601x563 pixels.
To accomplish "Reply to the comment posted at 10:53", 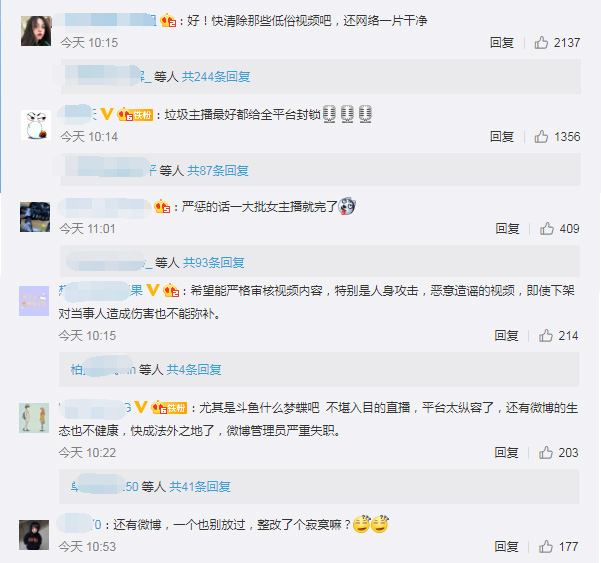I will coord(506,547).
